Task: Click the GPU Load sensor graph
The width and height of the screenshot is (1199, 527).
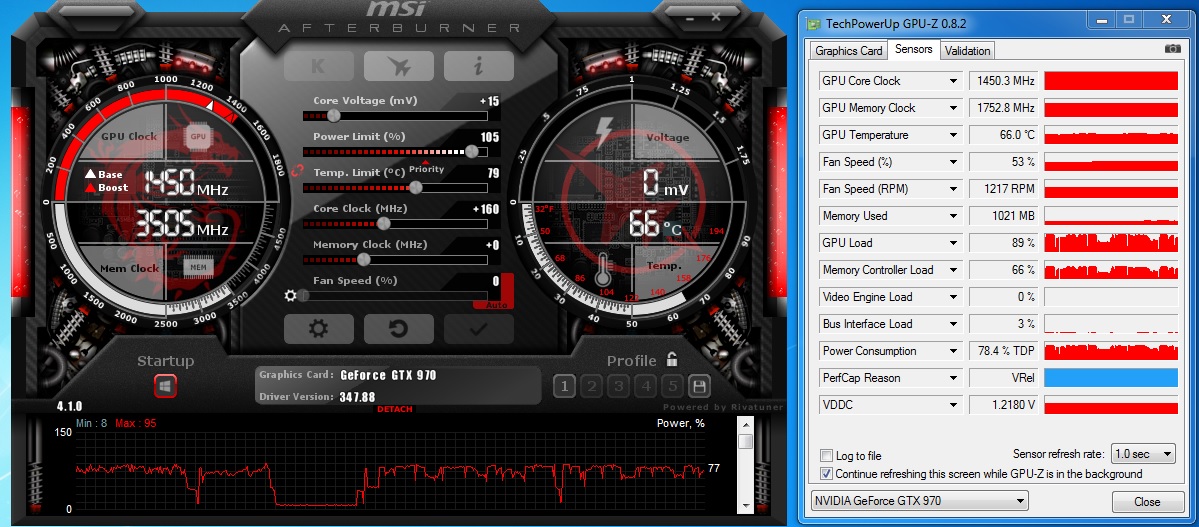Action: [1111, 243]
